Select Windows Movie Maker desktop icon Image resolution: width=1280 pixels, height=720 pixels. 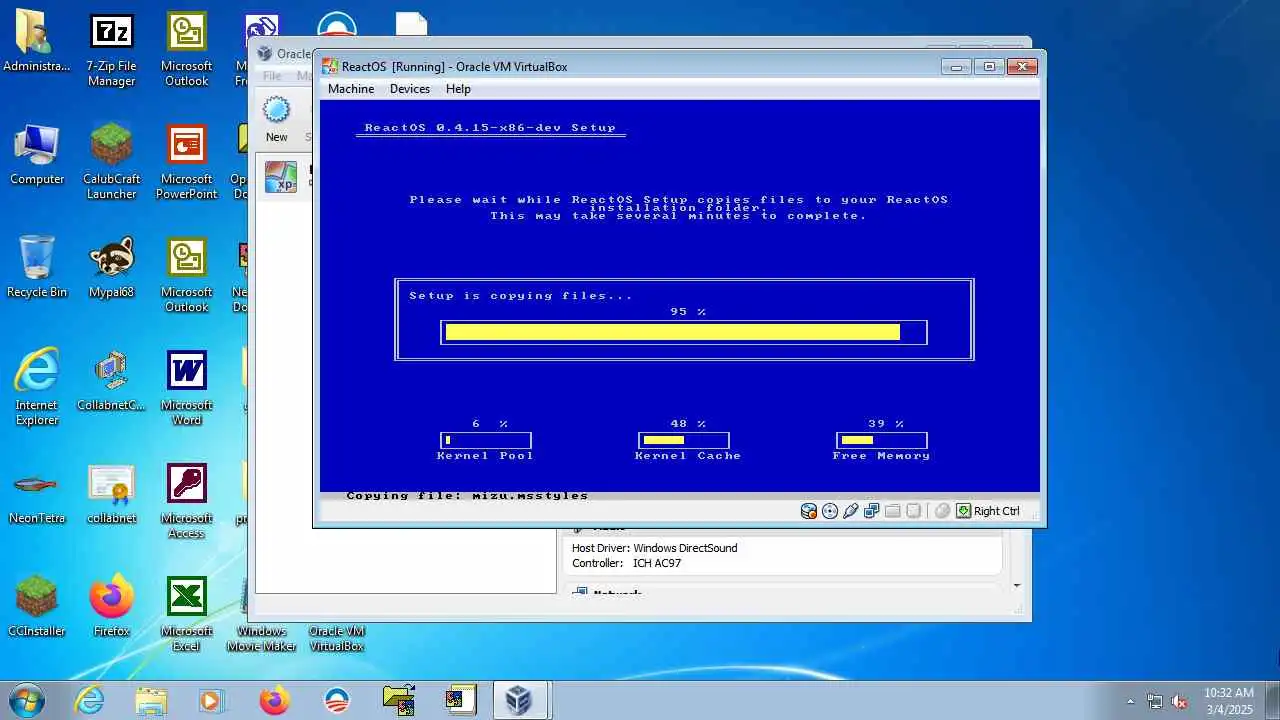(261, 638)
